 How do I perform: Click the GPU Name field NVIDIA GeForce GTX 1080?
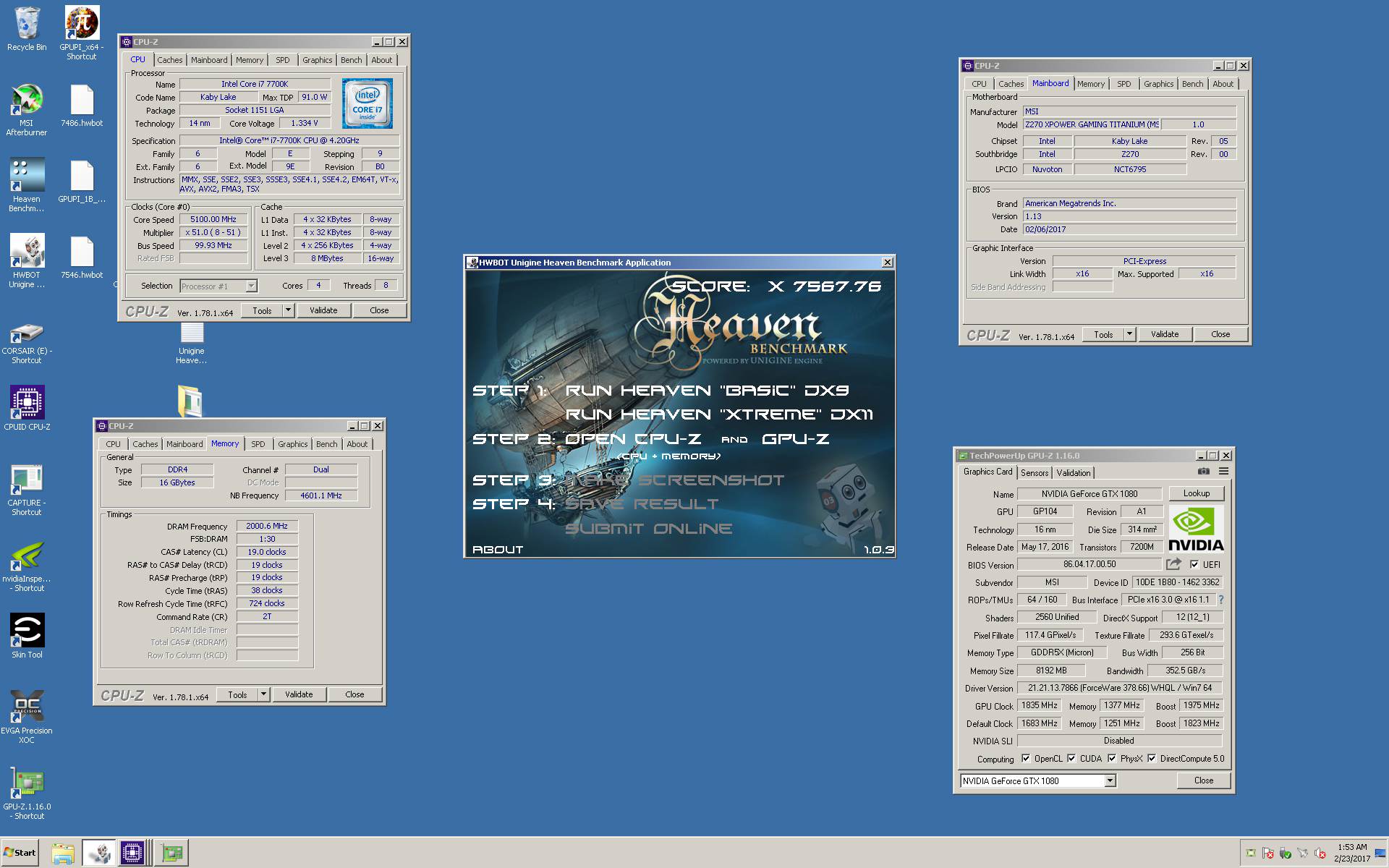point(1089,494)
